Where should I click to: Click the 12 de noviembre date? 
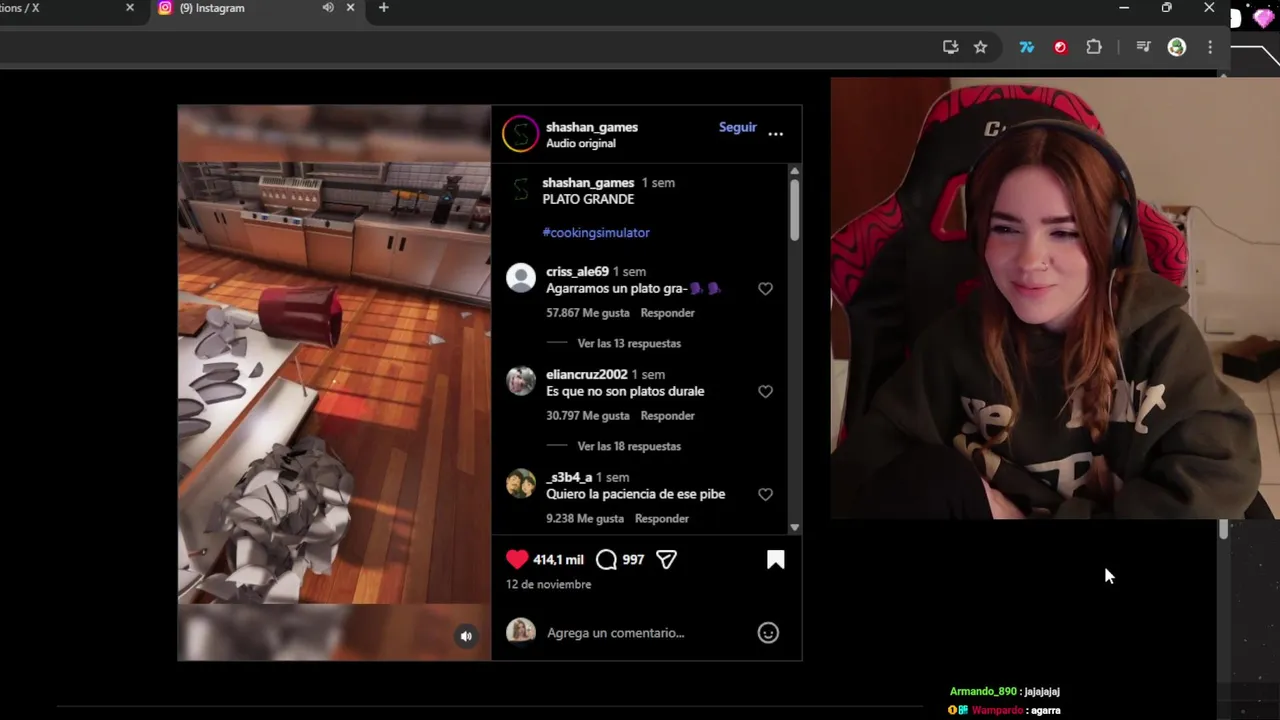(548, 584)
